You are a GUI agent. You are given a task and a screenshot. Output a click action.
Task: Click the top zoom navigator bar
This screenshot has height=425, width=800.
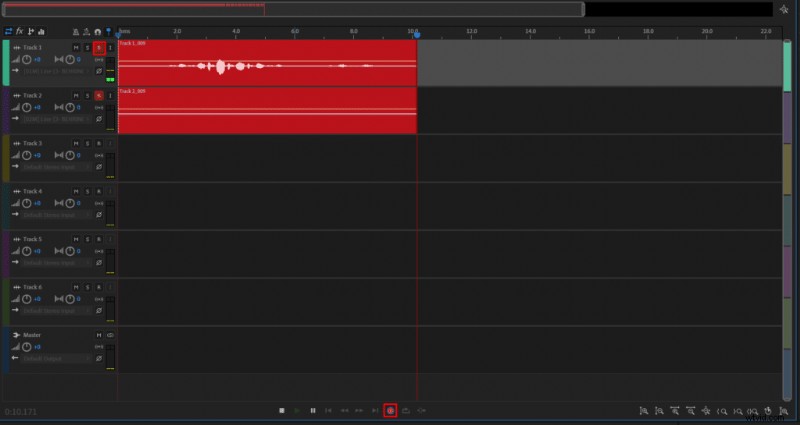[293, 9]
